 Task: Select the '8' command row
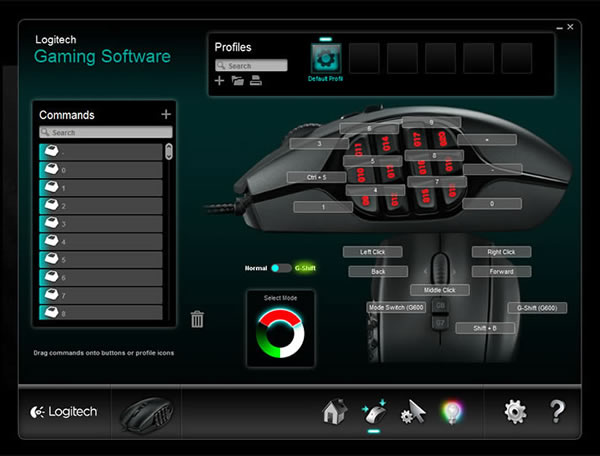[101, 312]
